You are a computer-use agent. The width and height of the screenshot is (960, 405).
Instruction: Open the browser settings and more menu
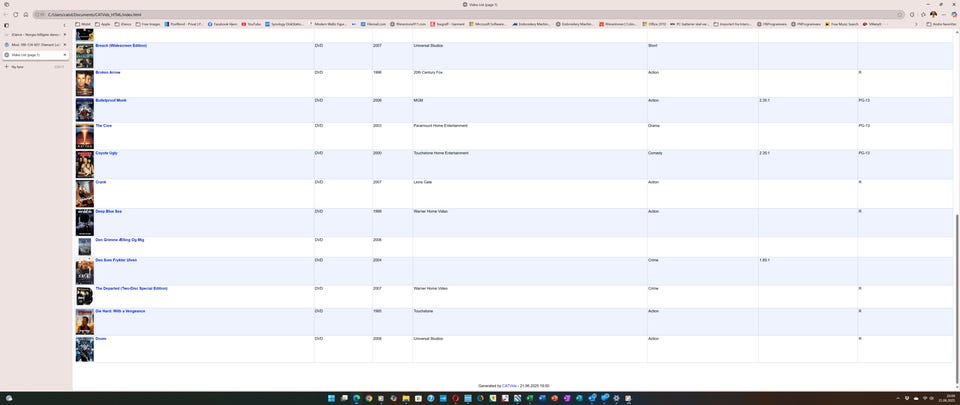944,14
